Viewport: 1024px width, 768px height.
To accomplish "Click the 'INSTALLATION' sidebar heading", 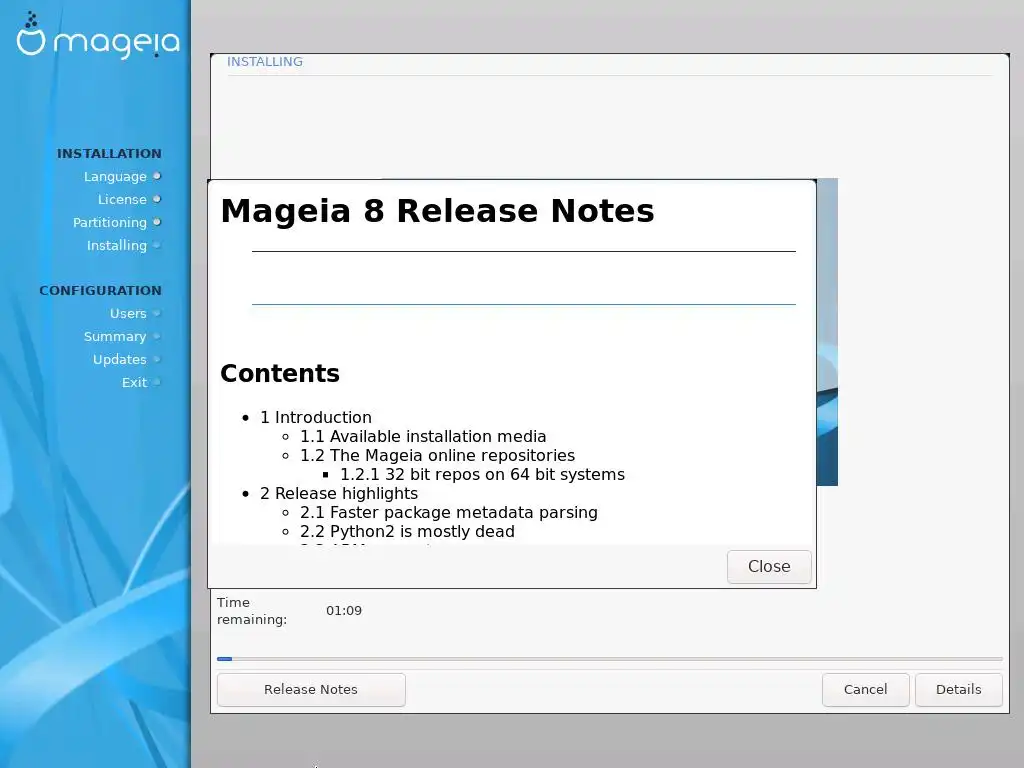I will tap(109, 153).
